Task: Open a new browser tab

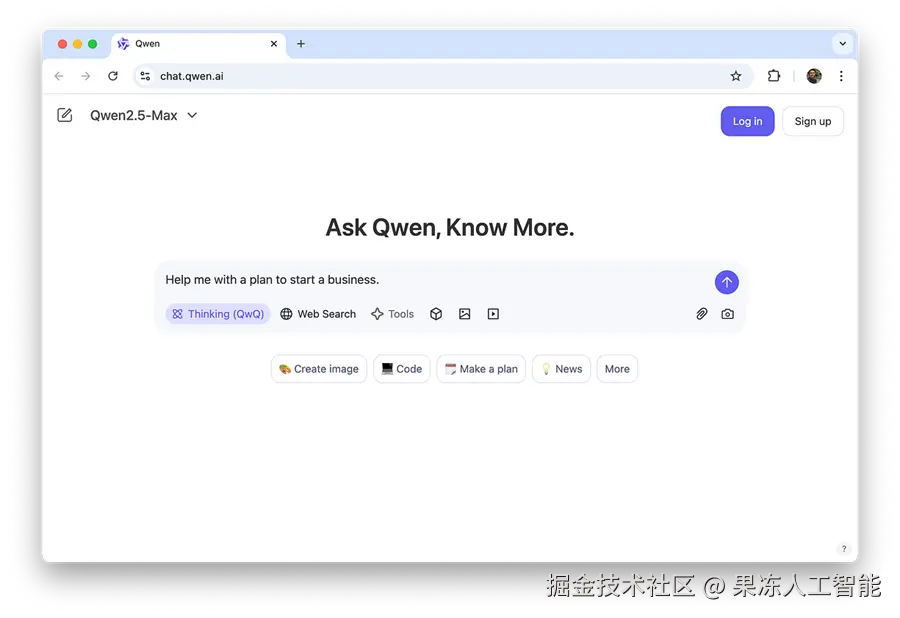Action: tap(301, 44)
